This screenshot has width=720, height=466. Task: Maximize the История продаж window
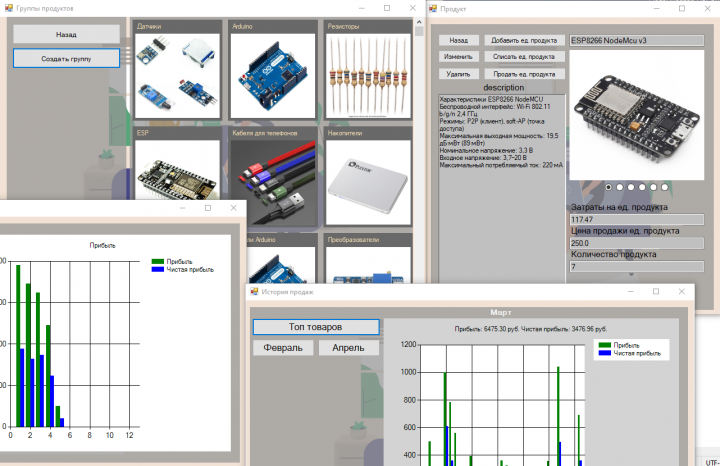656,292
